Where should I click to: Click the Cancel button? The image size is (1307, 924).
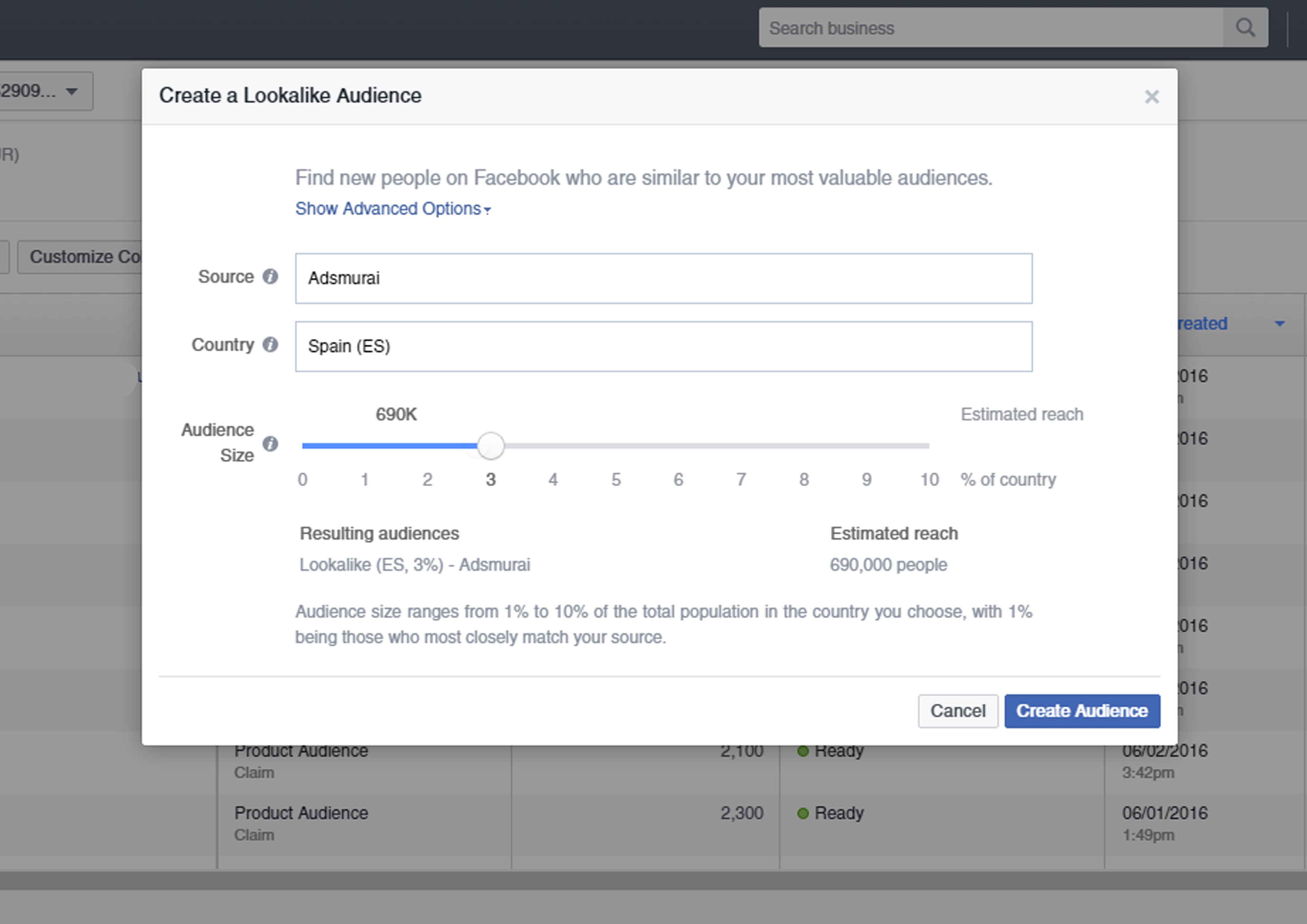[x=958, y=711]
